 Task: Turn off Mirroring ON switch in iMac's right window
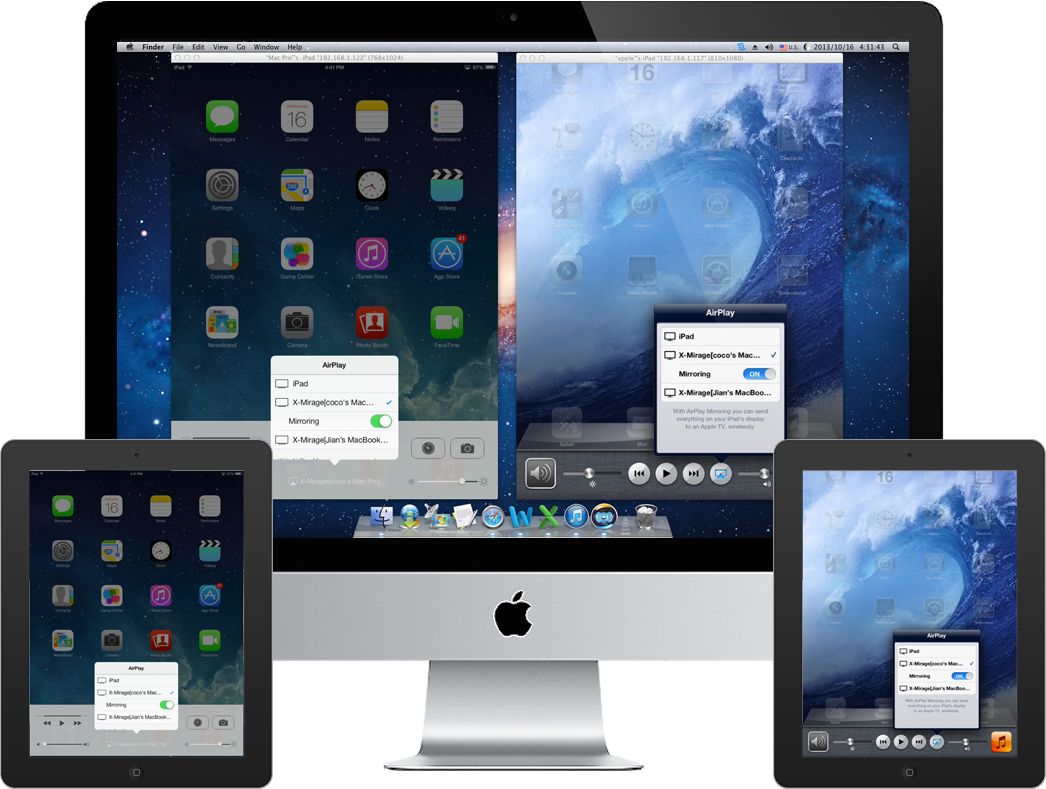pos(759,374)
